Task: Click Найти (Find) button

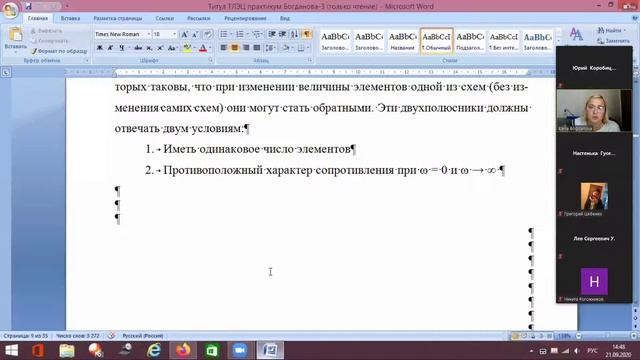Action: 611,30
